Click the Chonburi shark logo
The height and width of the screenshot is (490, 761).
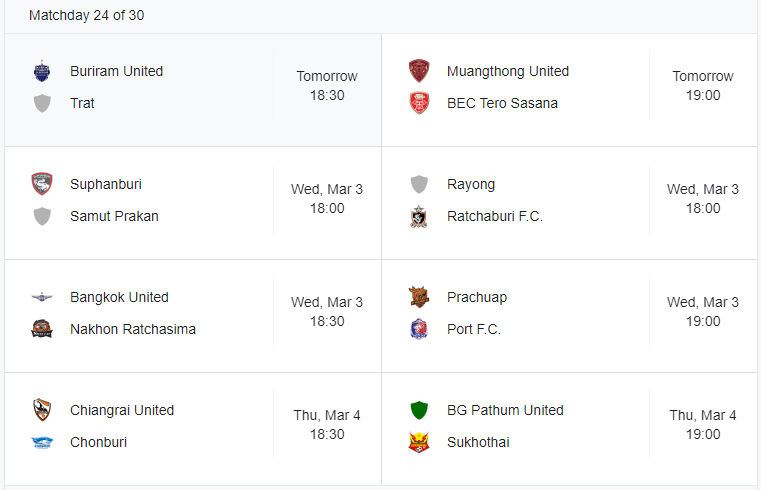(x=42, y=442)
